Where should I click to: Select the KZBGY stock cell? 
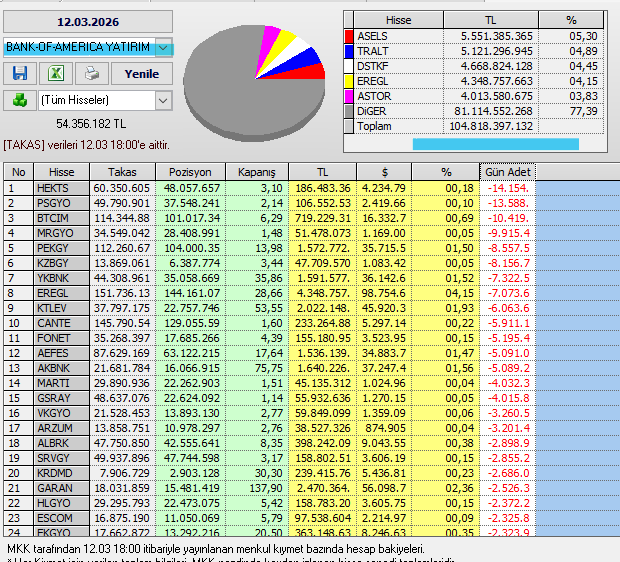click(62, 263)
